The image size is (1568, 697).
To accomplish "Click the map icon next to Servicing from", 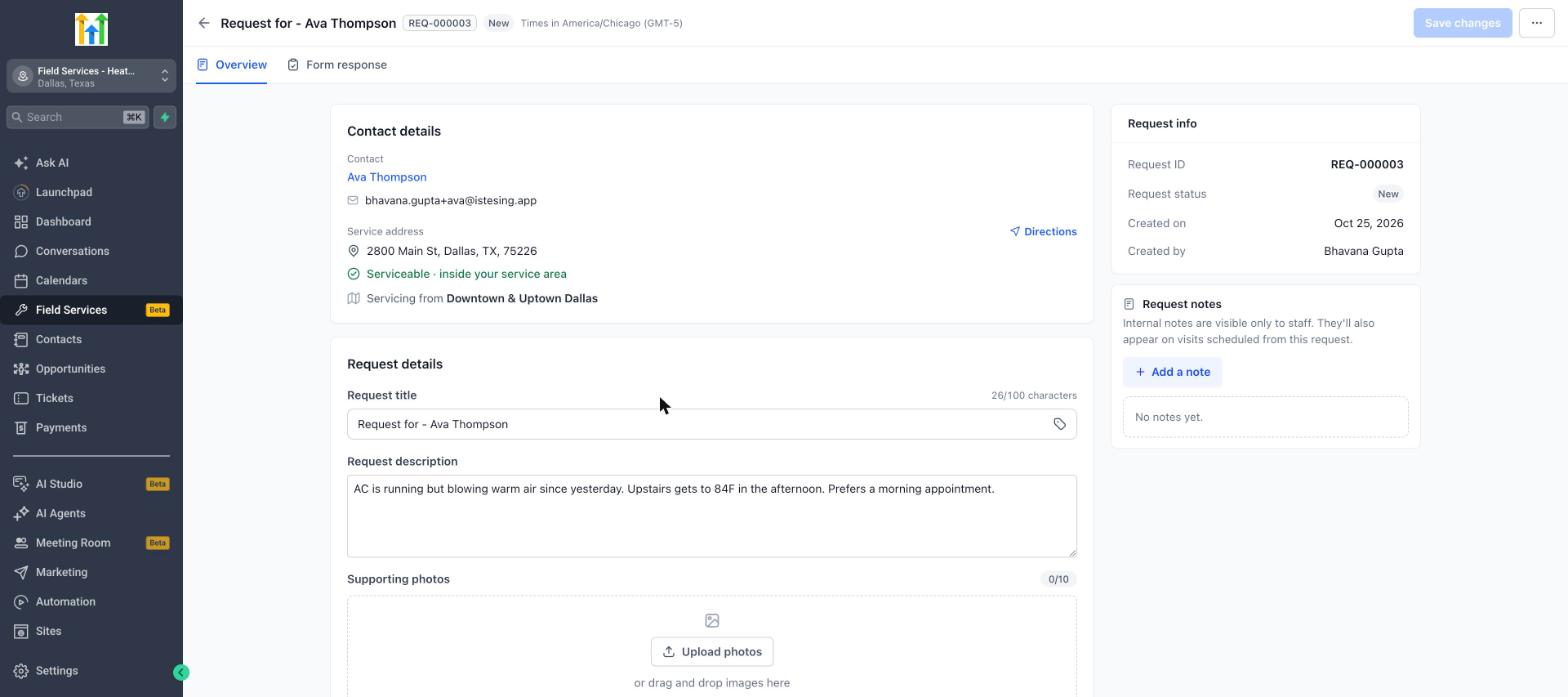I will (353, 298).
